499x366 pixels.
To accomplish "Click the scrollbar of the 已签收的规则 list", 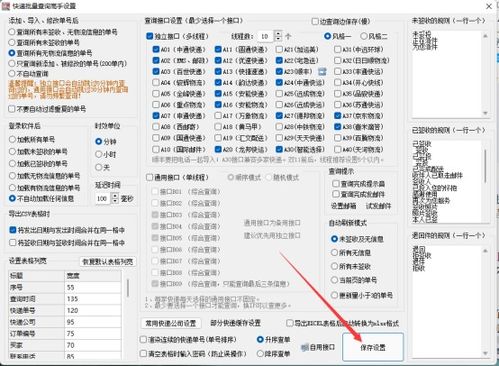I will [485, 165].
